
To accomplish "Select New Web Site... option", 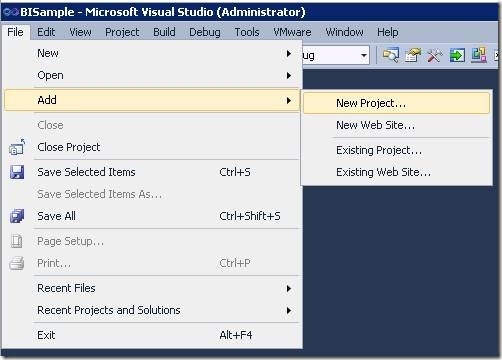I will pos(396,125).
